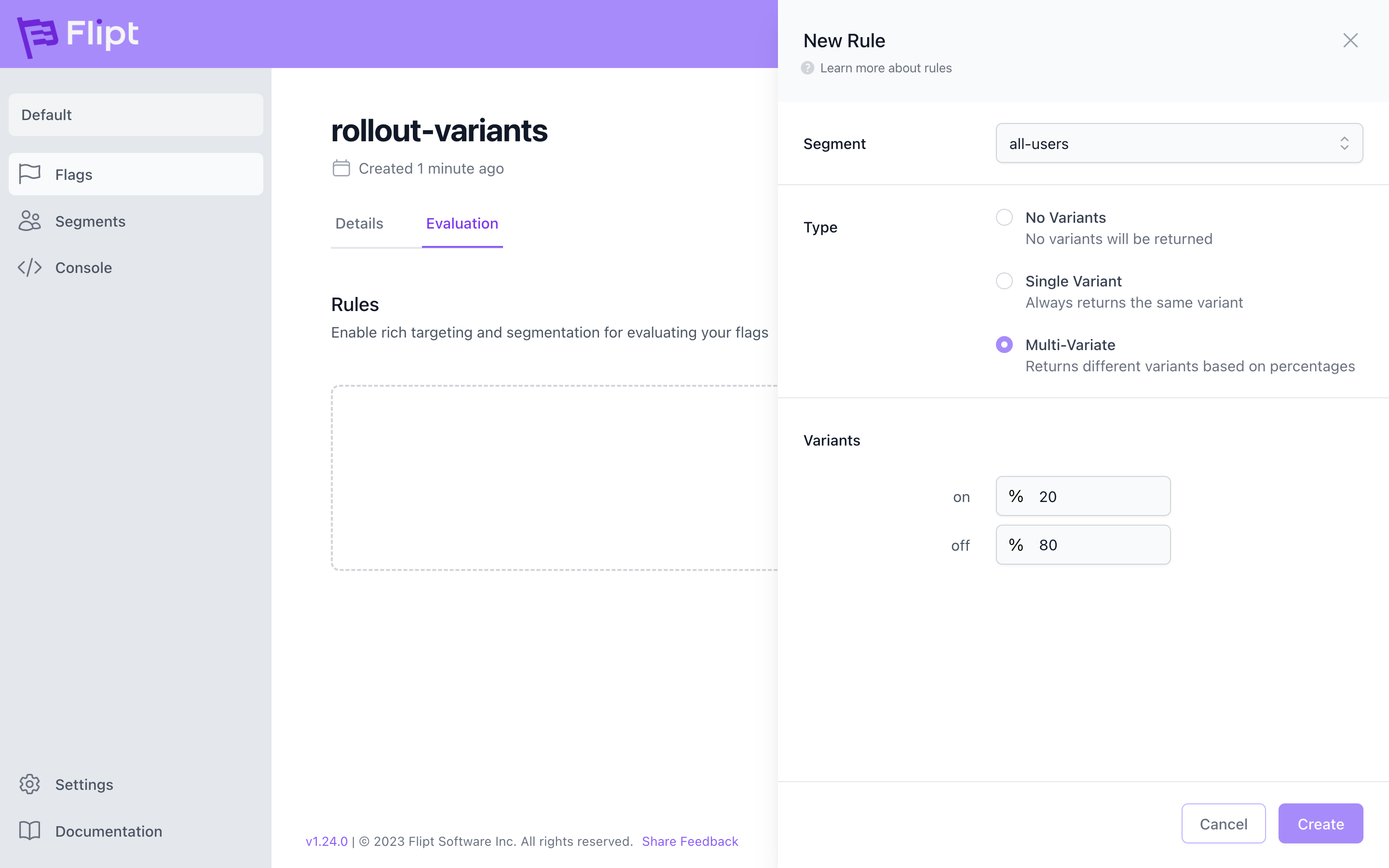Select the No Variants radio option
Screen dimensions: 1389x868
1005,217
